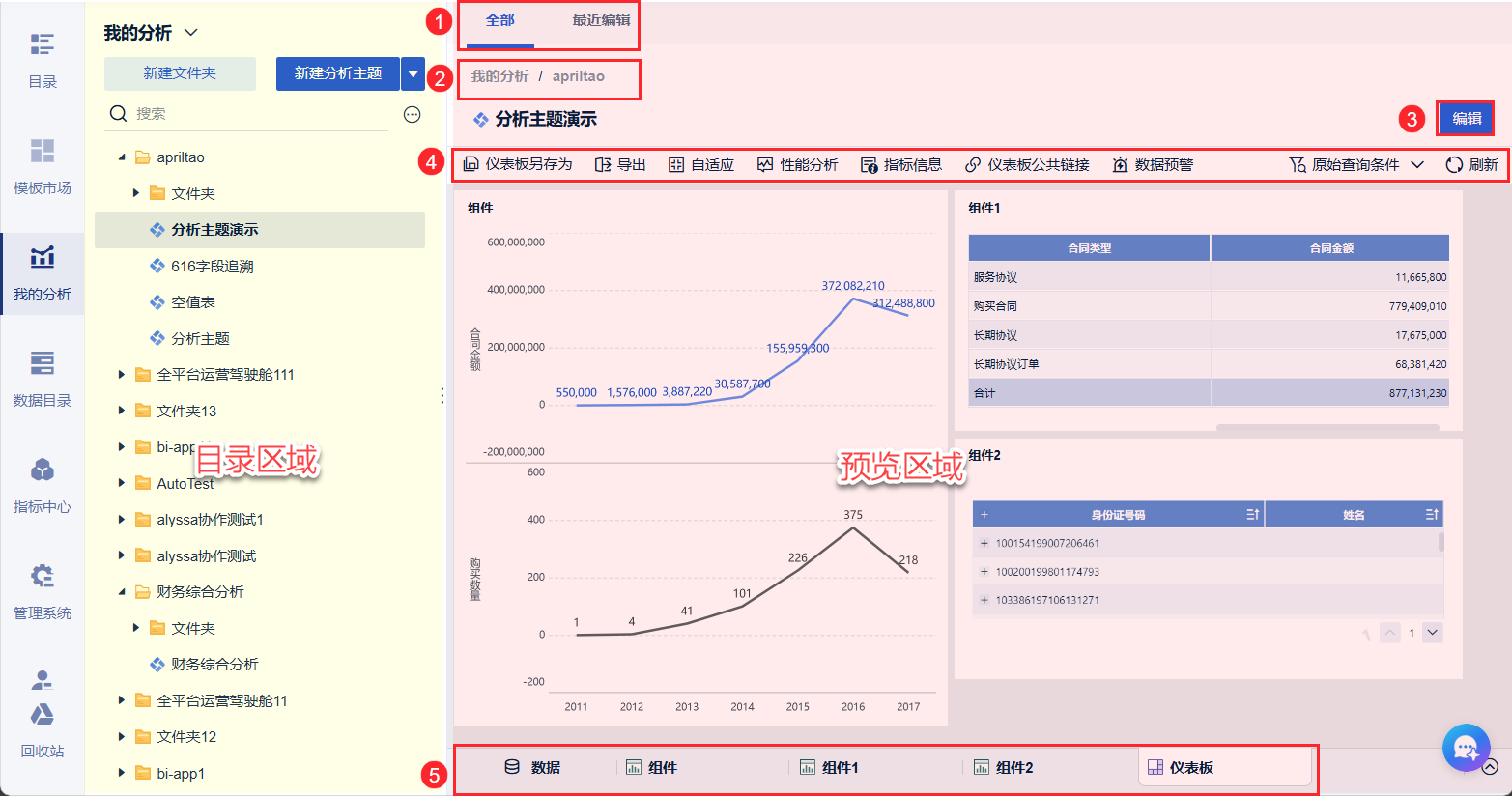The width and height of the screenshot is (1512, 797).
Task: Expand the row 103386197106131271
Action: pyautogui.click(x=984, y=600)
